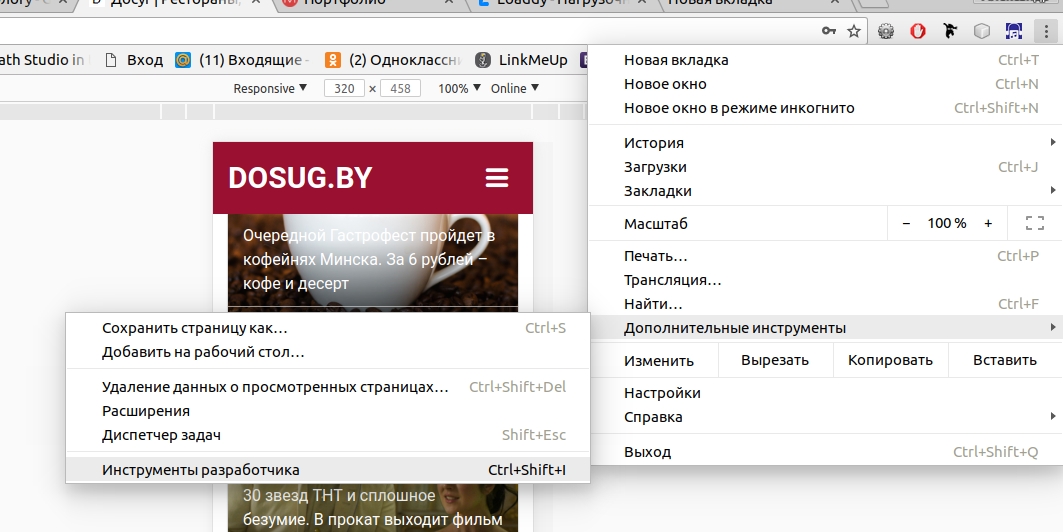Expand the 100% device zoom dropdown
This screenshot has height=532, width=1063.
click(x=458, y=88)
